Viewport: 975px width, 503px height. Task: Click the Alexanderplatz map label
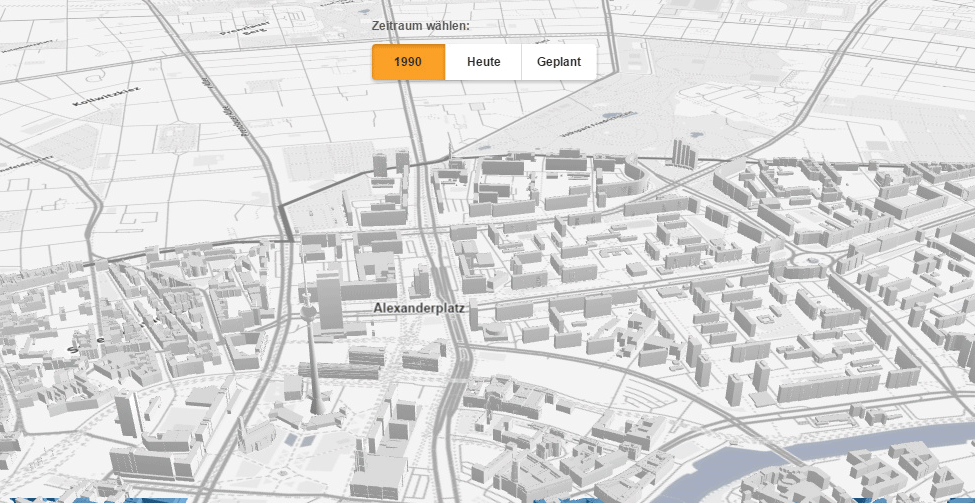(420, 309)
